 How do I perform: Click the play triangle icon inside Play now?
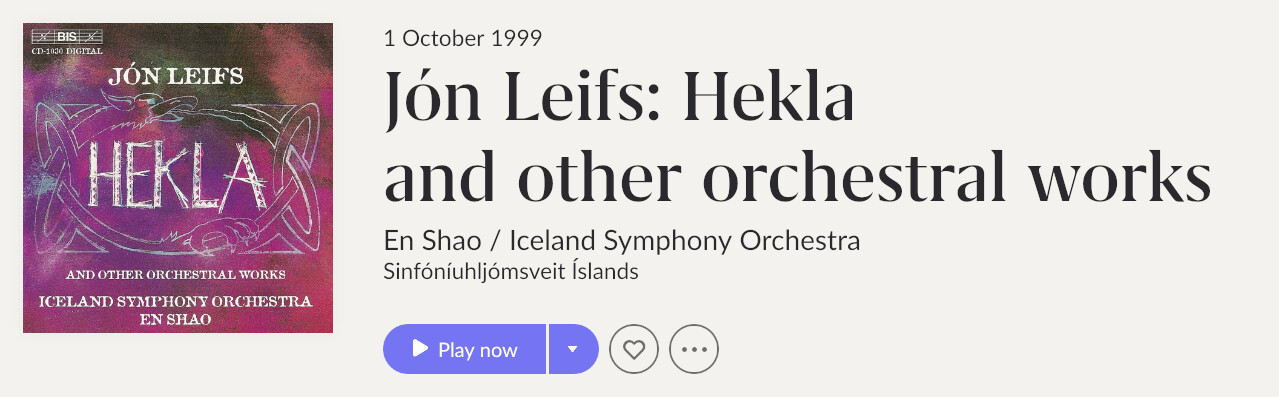point(420,349)
